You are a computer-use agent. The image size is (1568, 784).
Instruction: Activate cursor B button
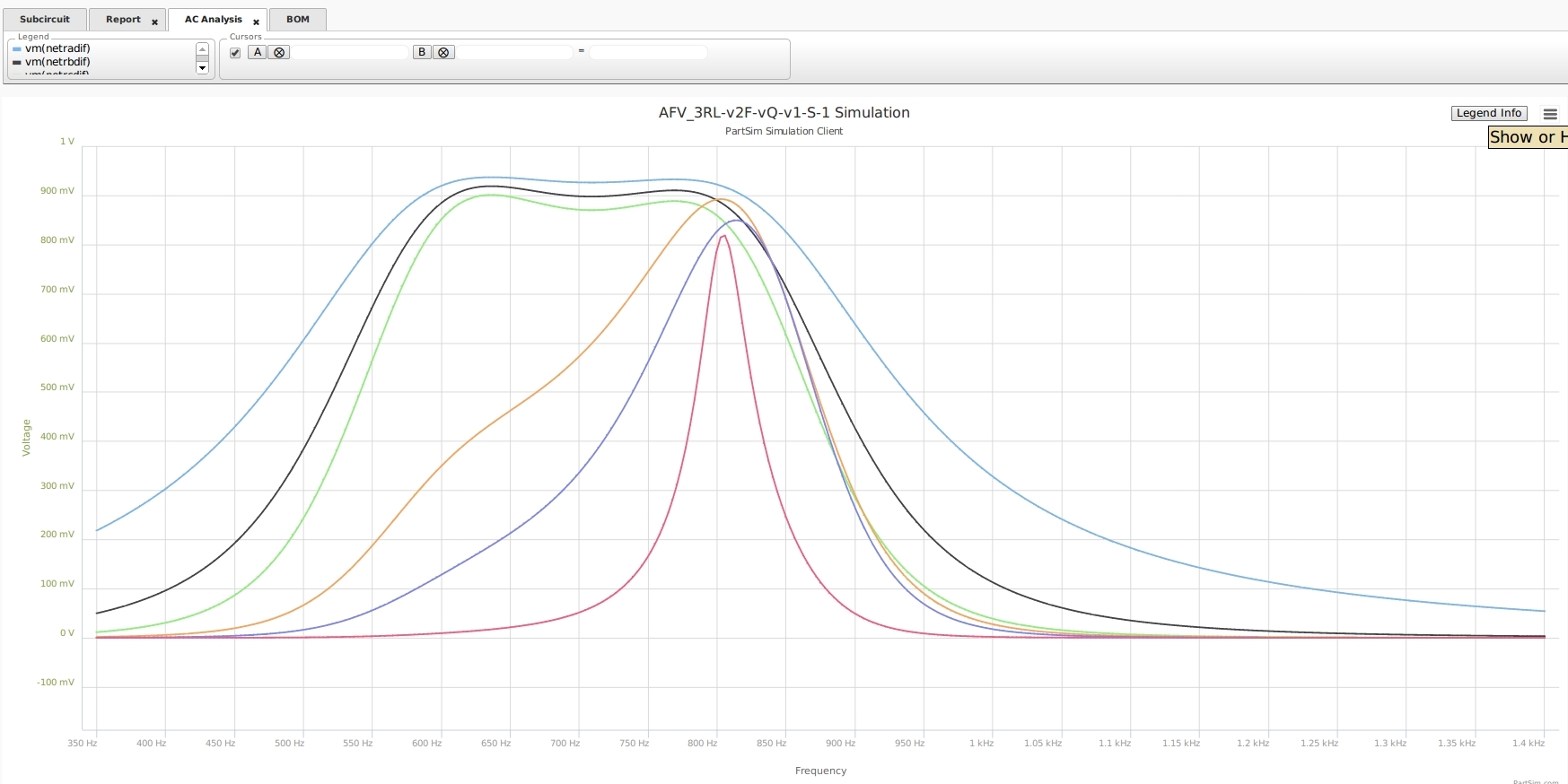[422, 52]
